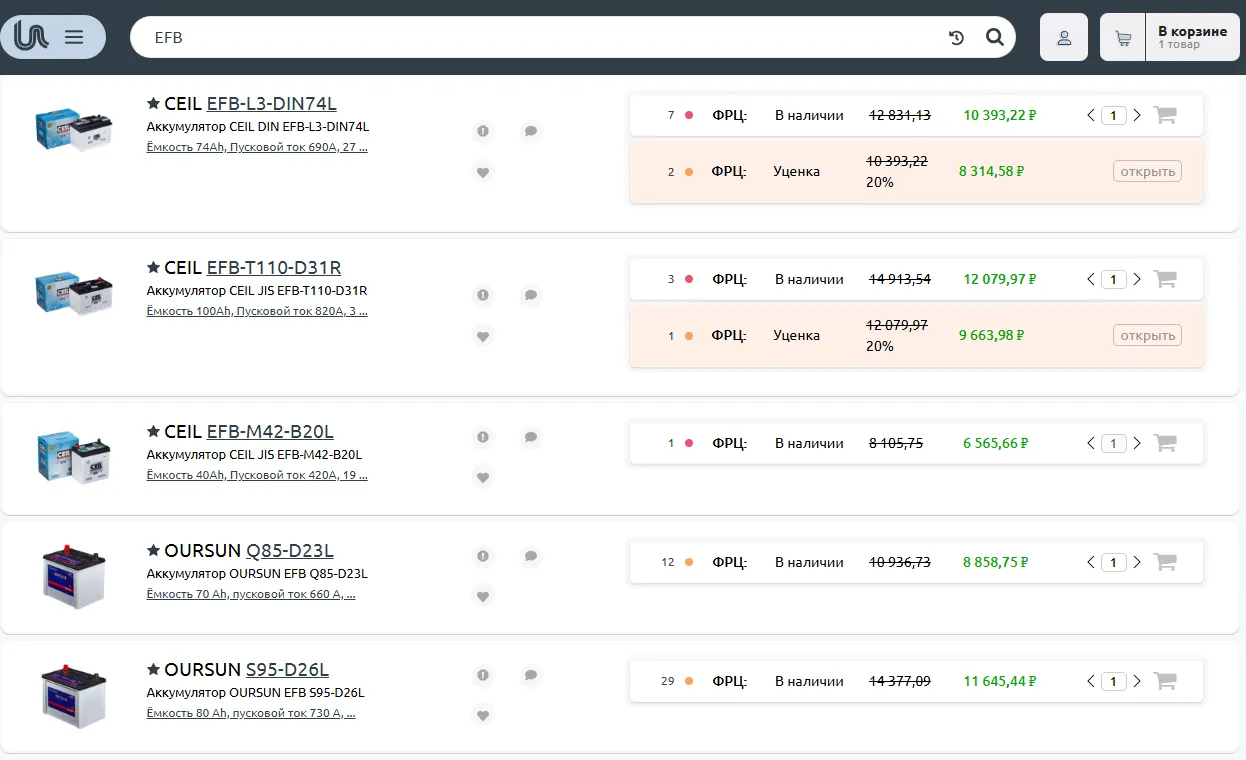
Task: Open the user account profile
Action: click(1063, 38)
